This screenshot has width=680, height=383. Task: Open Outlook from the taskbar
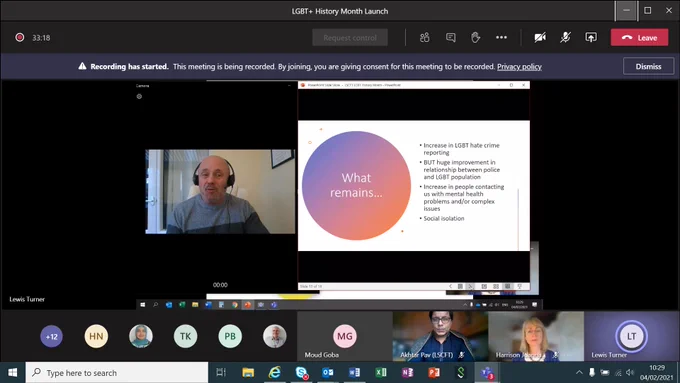click(328, 373)
